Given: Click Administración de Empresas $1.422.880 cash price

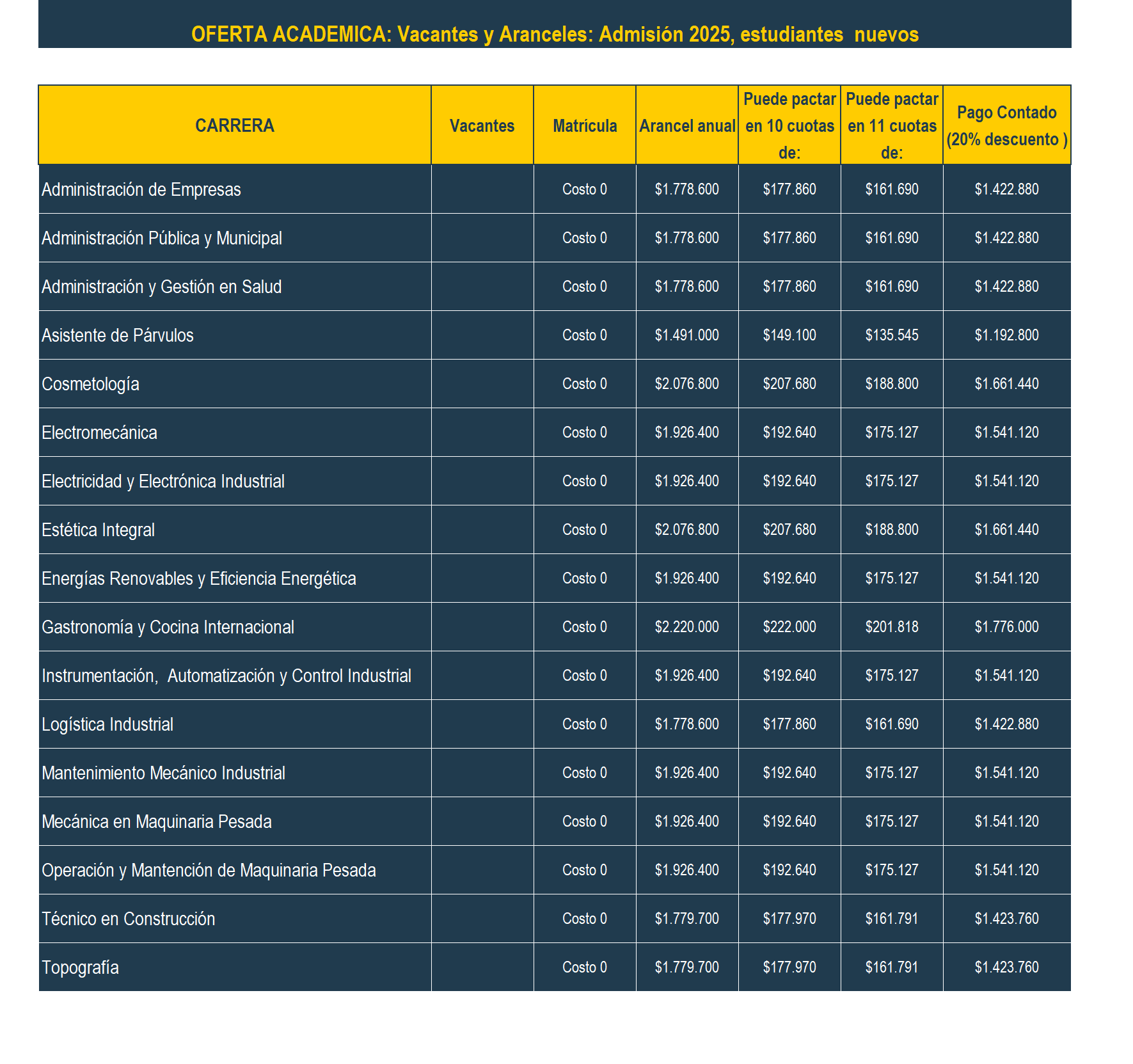Looking at the screenshot, I should (1007, 189).
